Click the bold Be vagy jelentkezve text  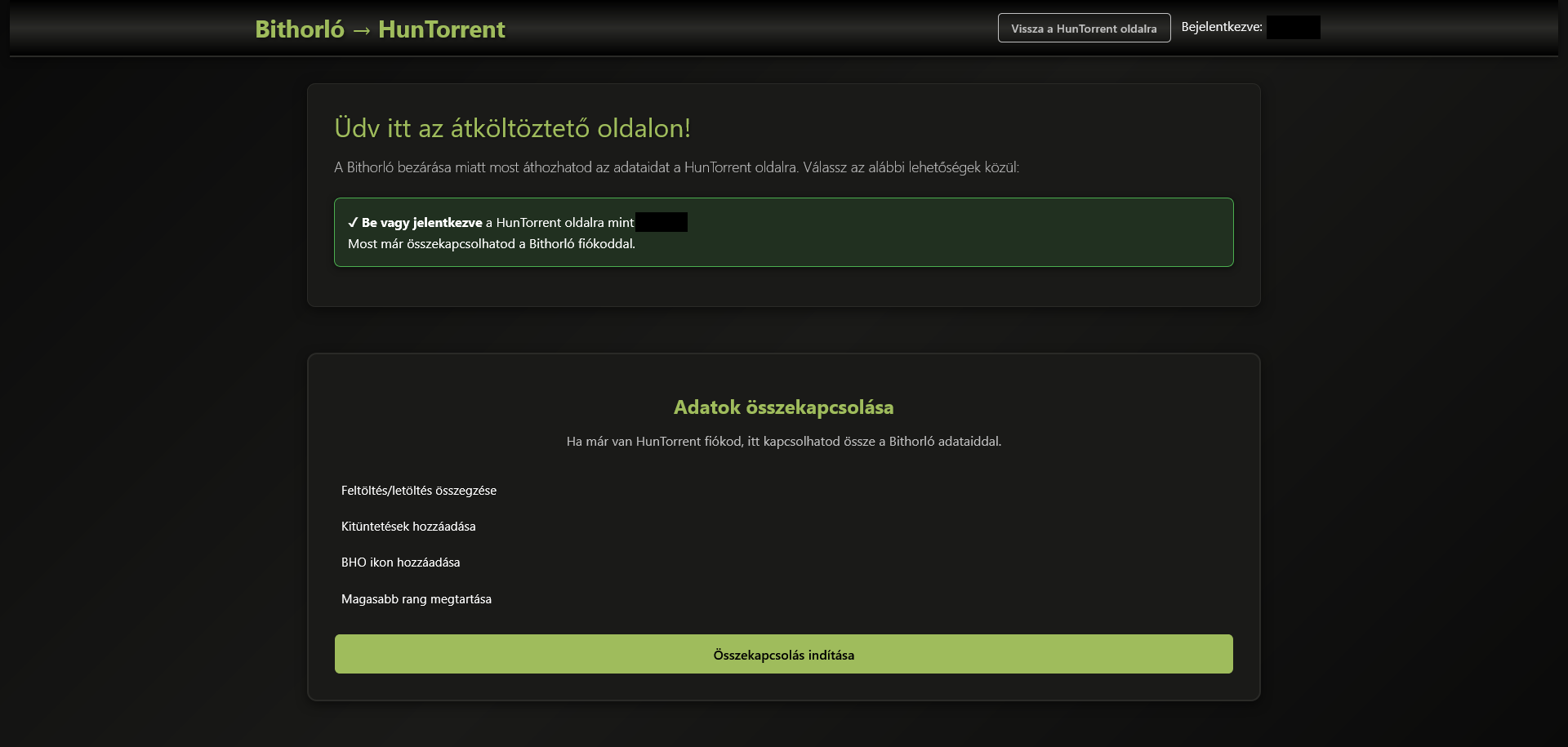[421, 223]
